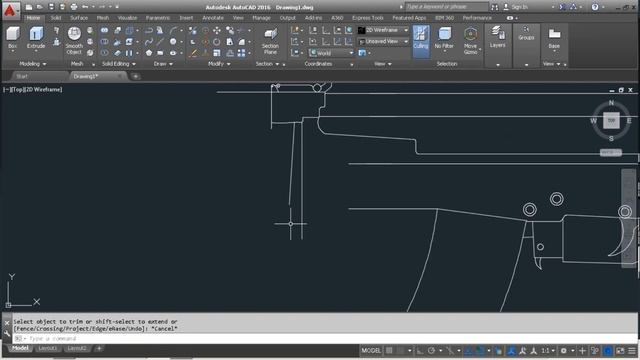This screenshot has height=360, width=640.
Task: Click the Array tool in Modify panel
Action: click(242, 53)
